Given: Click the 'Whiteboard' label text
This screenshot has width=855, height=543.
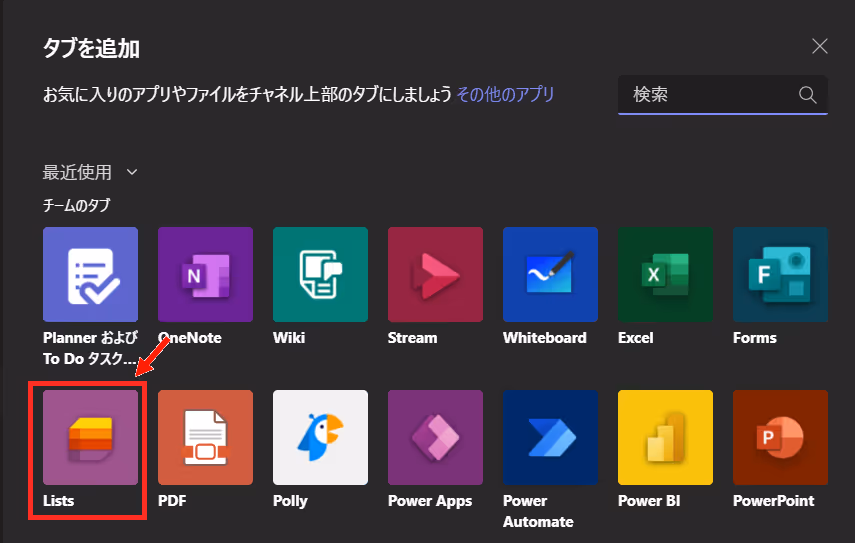Looking at the screenshot, I should pyautogui.click(x=545, y=337).
